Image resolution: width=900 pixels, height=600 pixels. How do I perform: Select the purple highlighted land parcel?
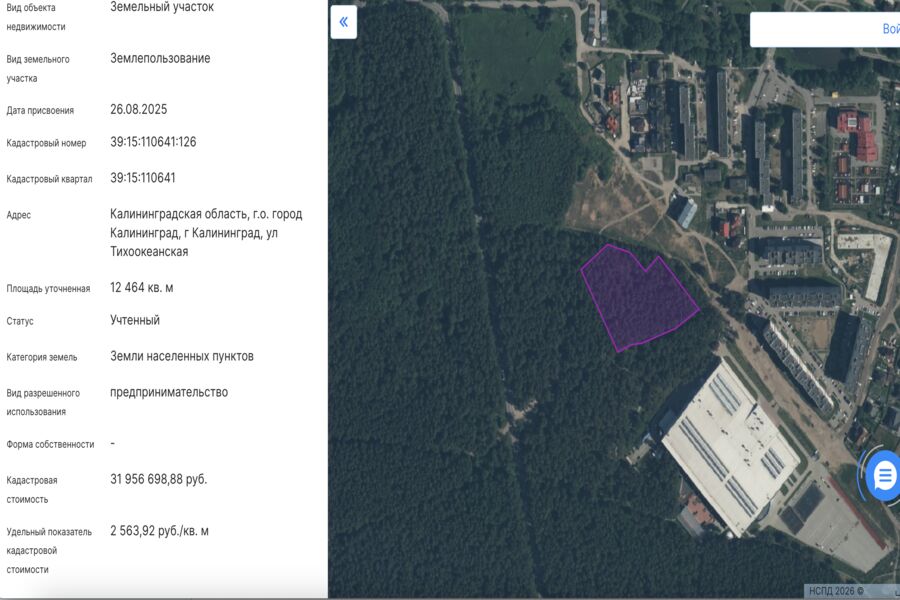[x=637, y=298]
